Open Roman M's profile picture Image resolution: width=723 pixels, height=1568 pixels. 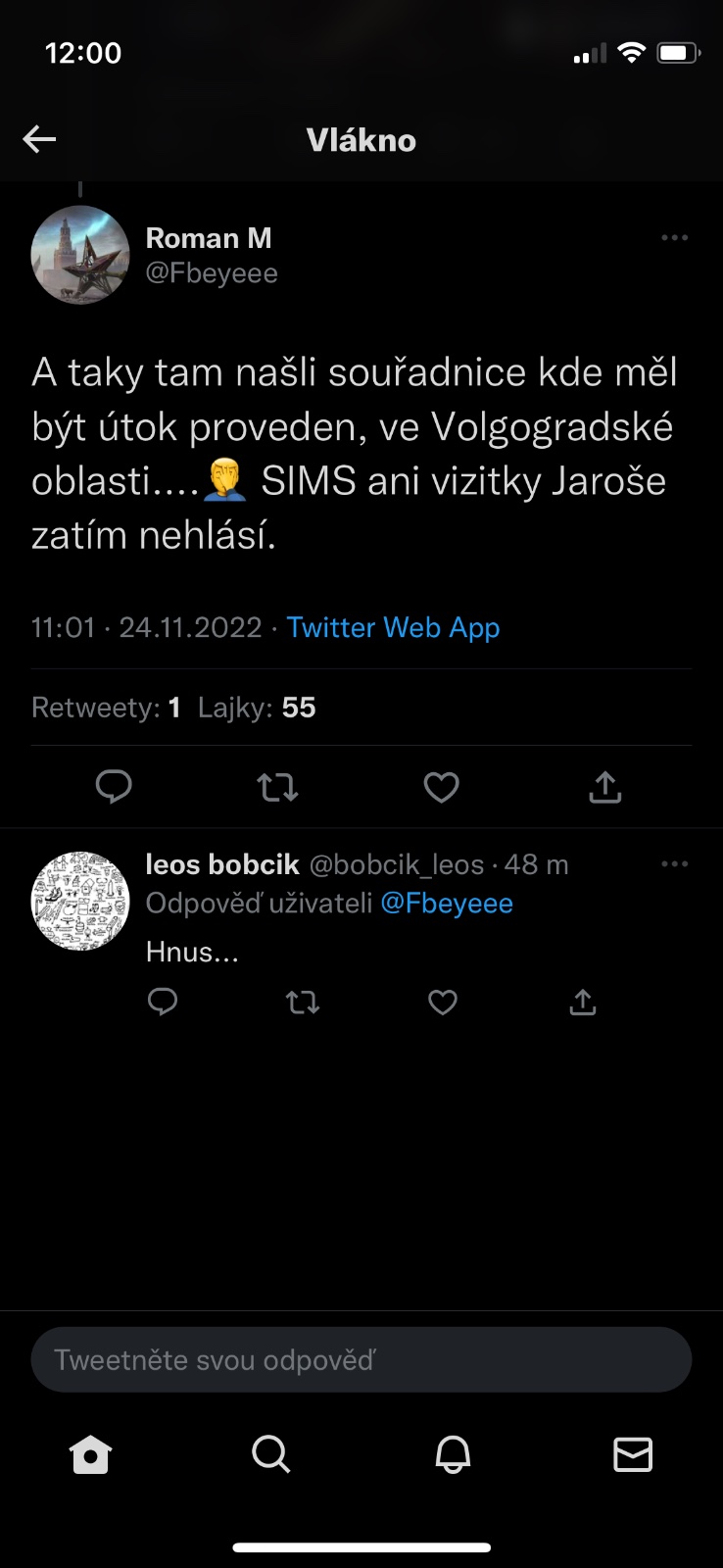point(80,255)
